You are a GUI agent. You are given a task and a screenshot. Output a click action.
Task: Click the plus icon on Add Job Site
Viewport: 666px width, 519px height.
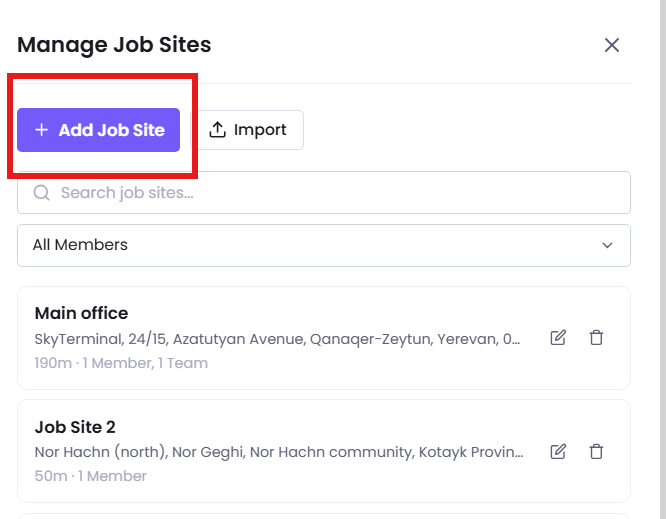click(x=41, y=130)
